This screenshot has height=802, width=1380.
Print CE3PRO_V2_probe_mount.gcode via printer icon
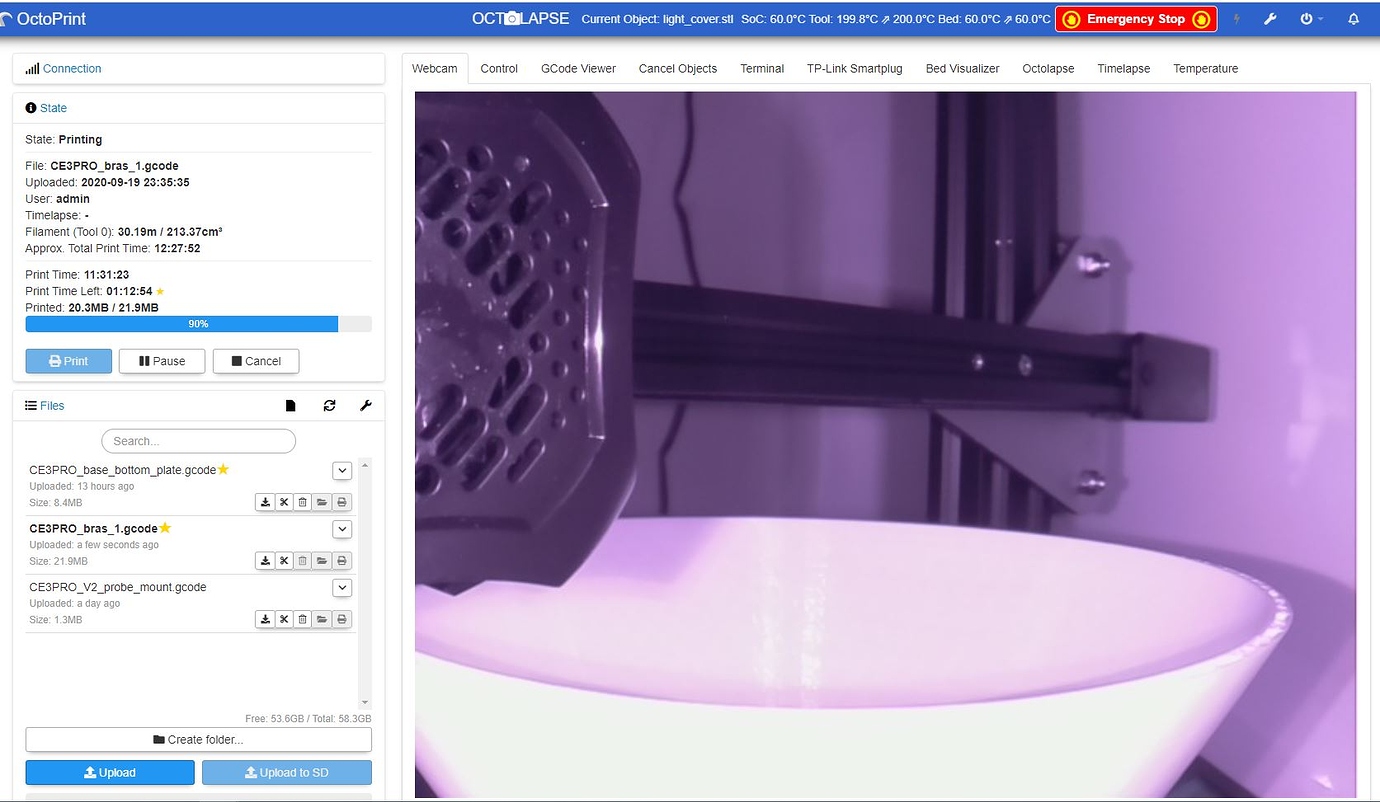pyautogui.click(x=340, y=618)
